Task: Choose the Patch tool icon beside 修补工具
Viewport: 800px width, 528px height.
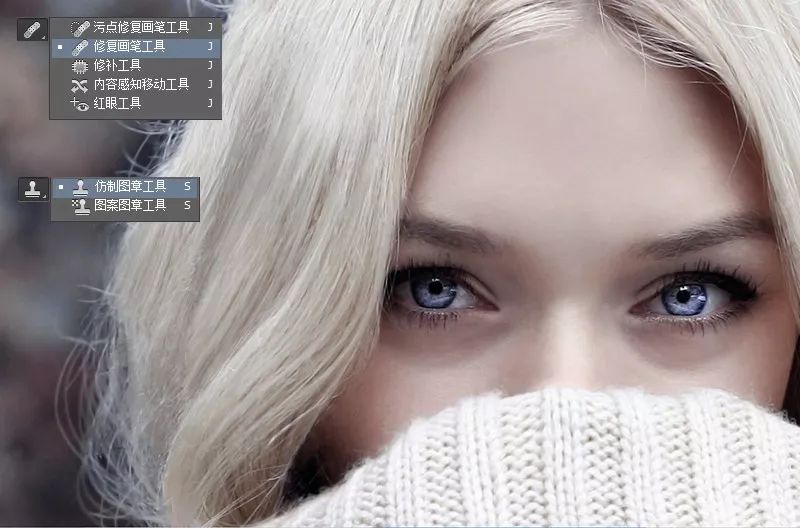Action: pos(80,66)
